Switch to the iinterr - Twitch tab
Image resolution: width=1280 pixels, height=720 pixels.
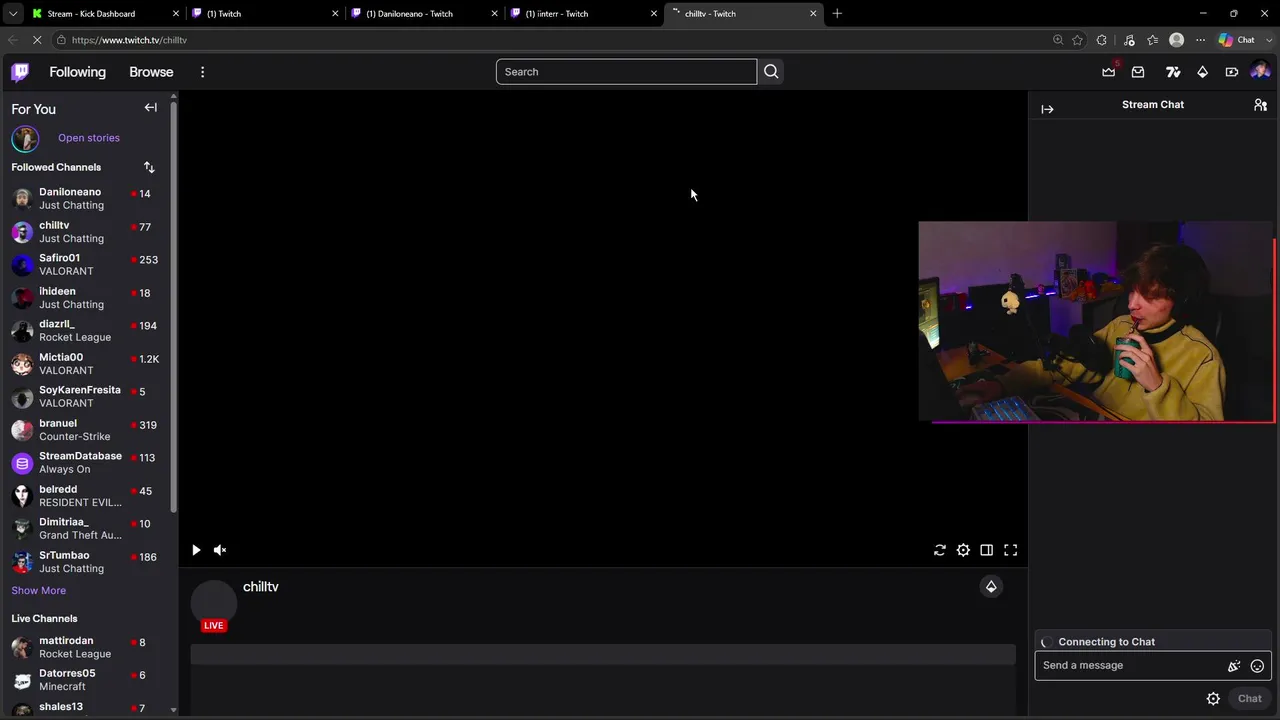[584, 14]
